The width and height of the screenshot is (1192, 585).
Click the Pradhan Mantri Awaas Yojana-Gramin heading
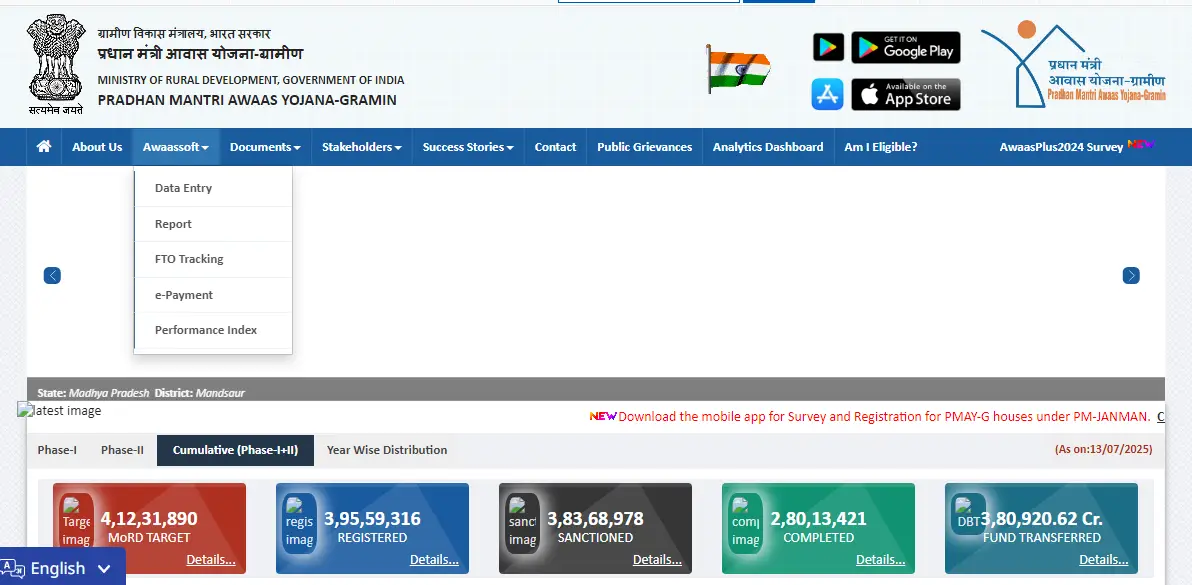pos(247,100)
